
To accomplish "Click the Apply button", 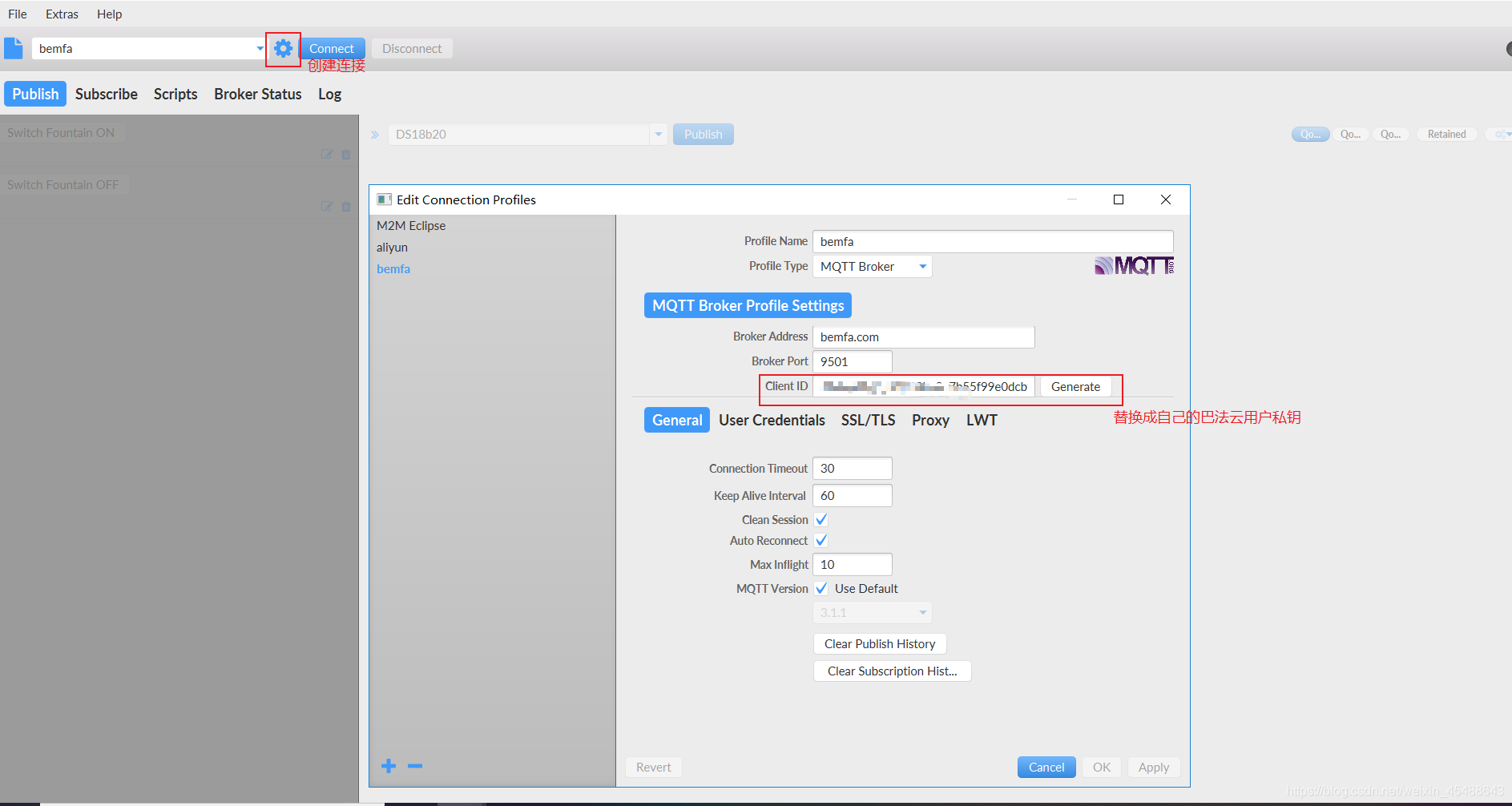I will pyautogui.click(x=1154, y=768).
